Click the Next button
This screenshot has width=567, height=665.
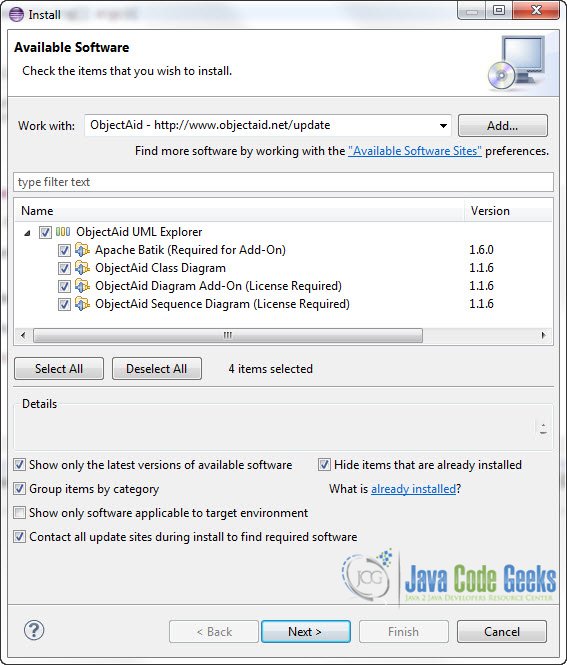pos(306,631)
